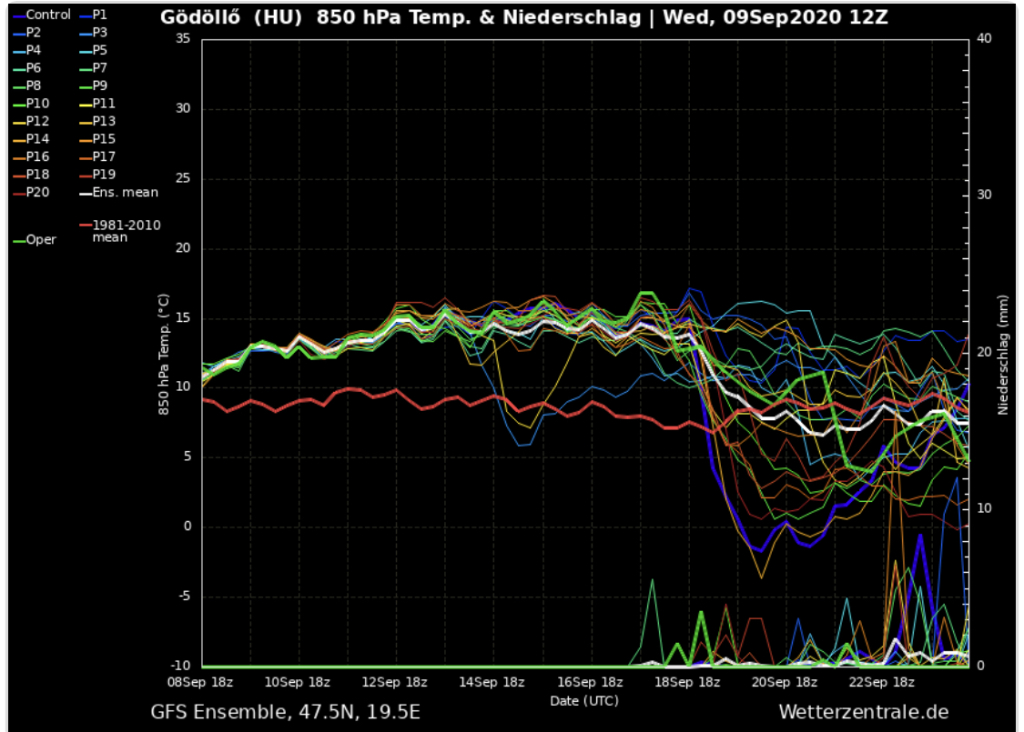The width and height of the screenshot is (1024, 732).
Task: Click the P10 legend entry
Action: click(36, 103)
